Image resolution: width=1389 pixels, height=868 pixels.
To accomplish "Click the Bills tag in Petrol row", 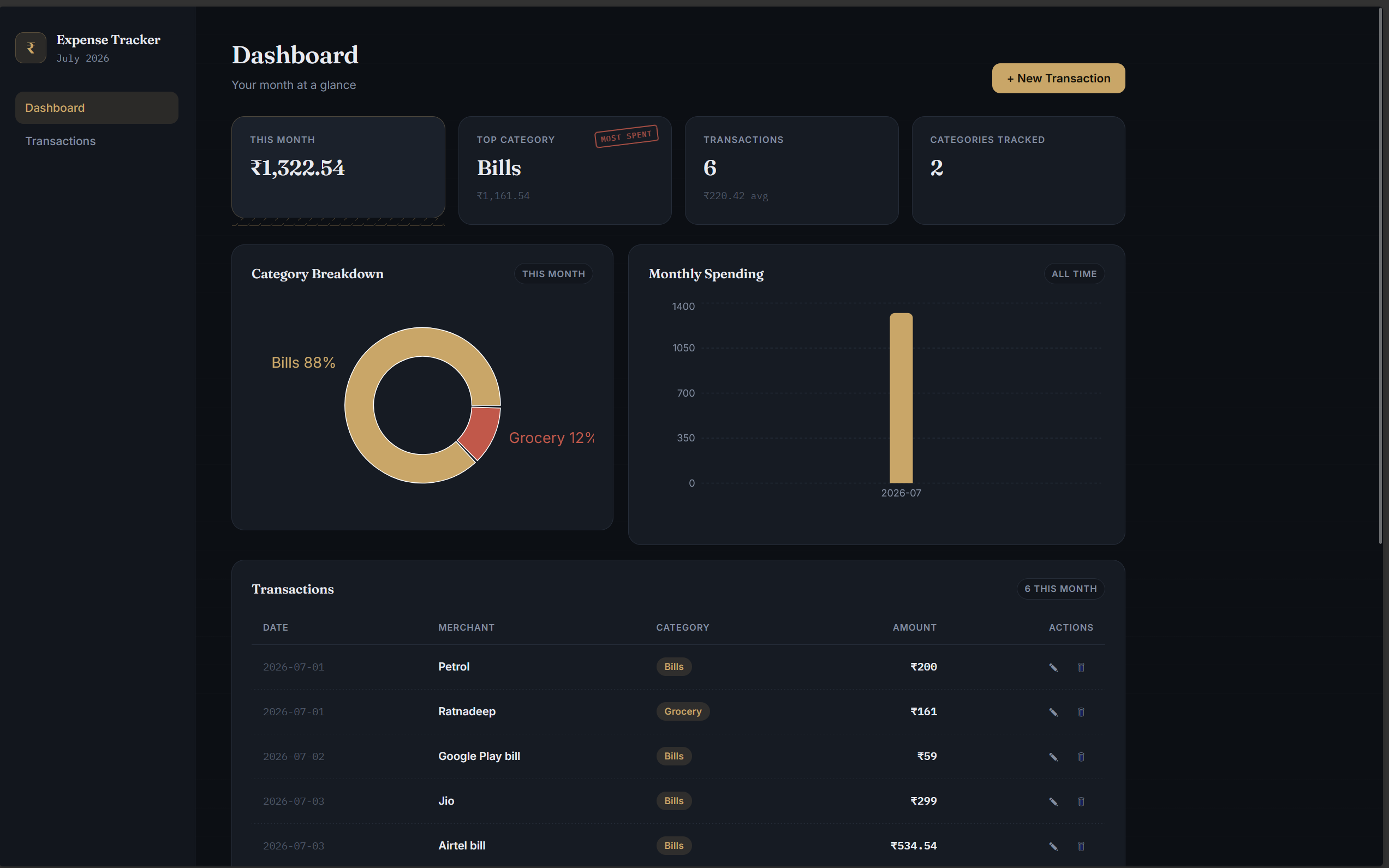I will click(674, 667).
